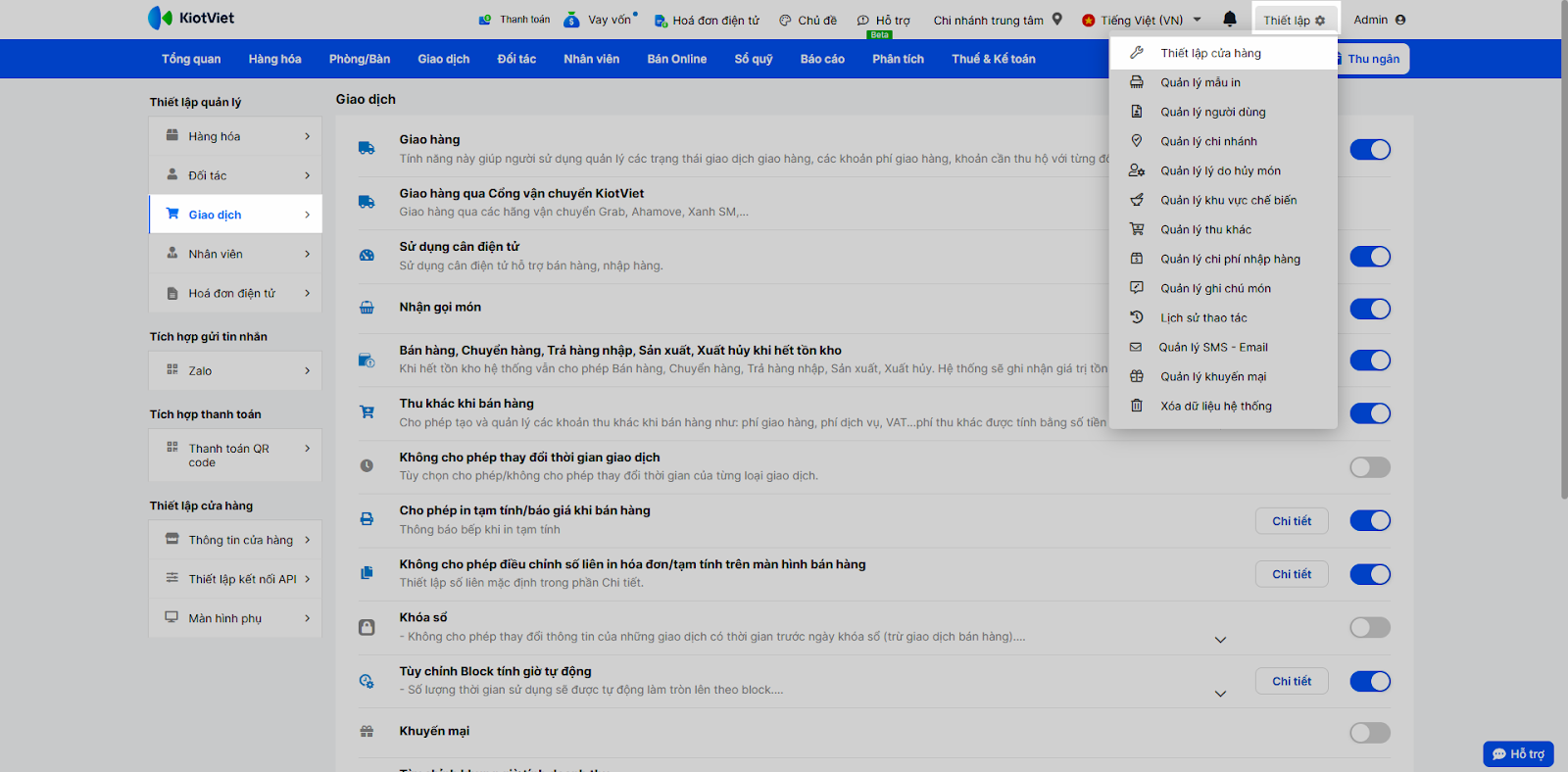Click the Vietnamese flag language icon
Viewport: 1568px width, 772px height.
click(x=1088, y=20)
